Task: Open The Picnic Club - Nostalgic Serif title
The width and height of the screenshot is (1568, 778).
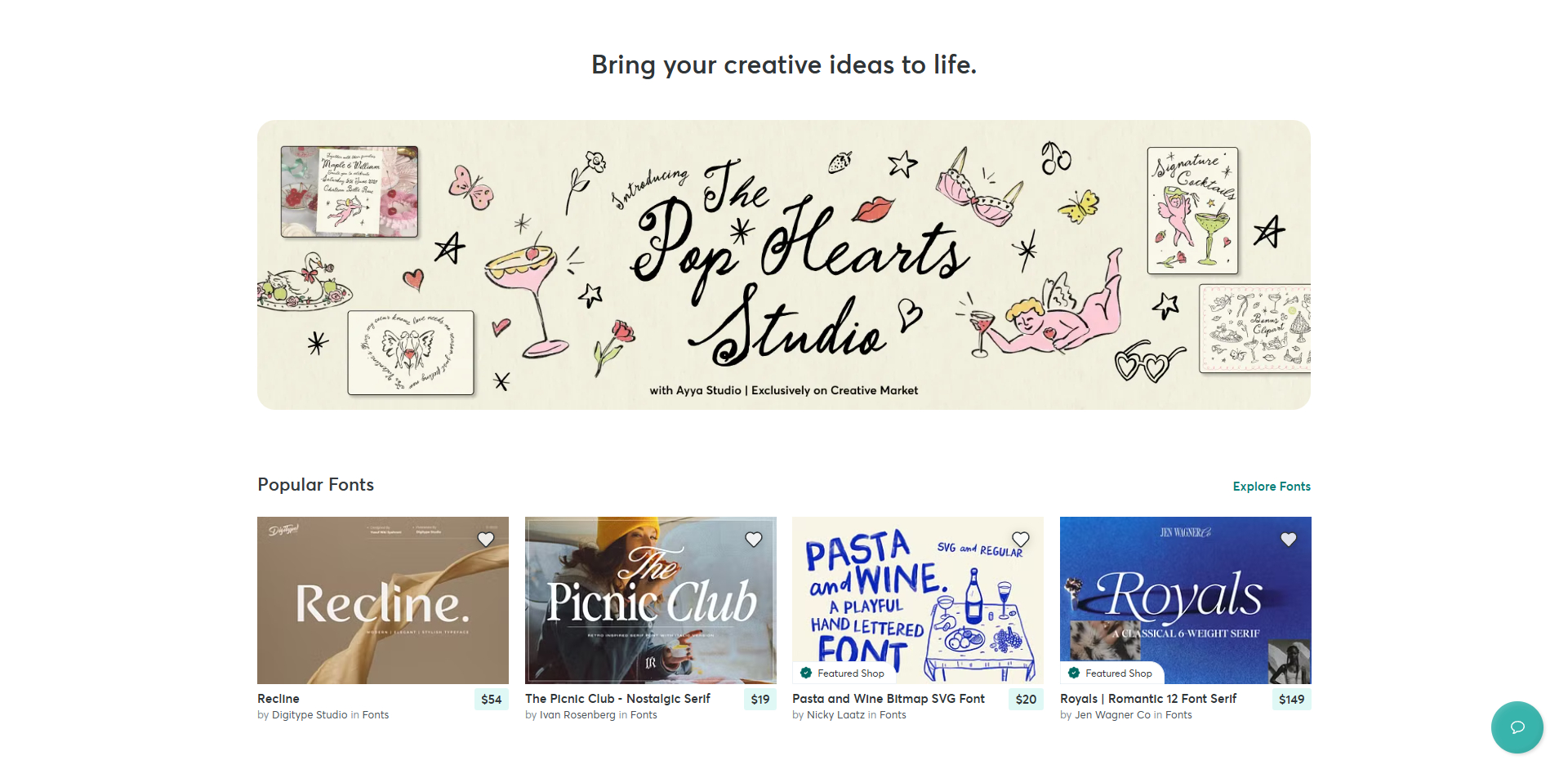Action: coord(618,699)
